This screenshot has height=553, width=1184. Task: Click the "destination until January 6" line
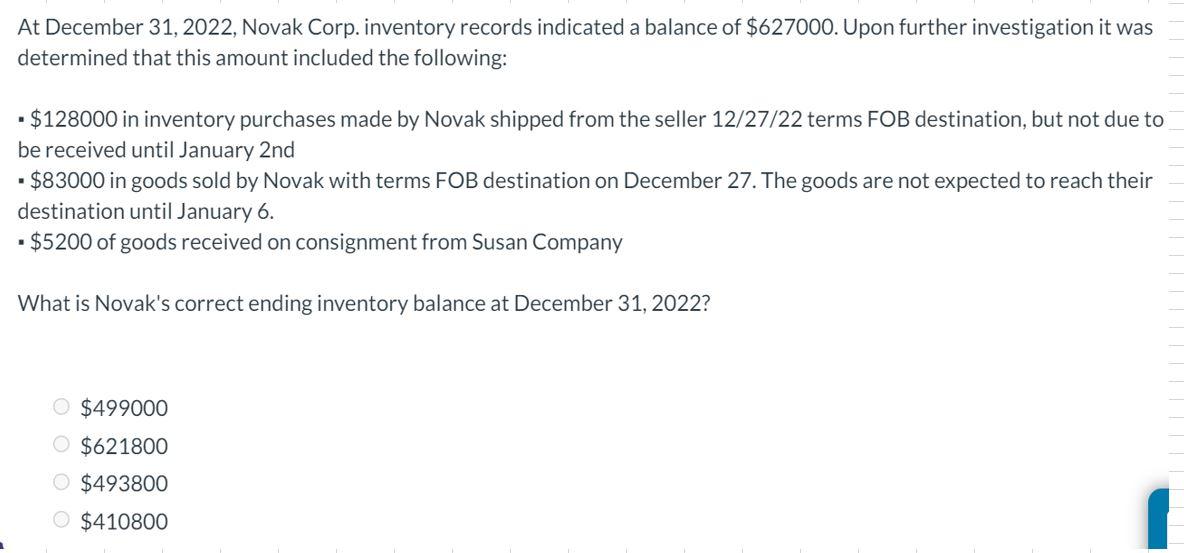pyautogui.click(x=146, y=211)
